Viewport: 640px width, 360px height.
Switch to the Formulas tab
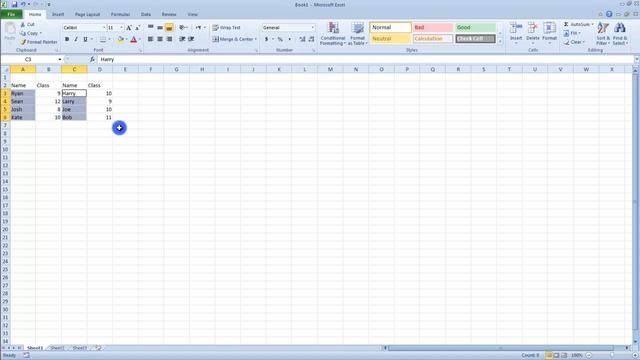pos(120,14)
